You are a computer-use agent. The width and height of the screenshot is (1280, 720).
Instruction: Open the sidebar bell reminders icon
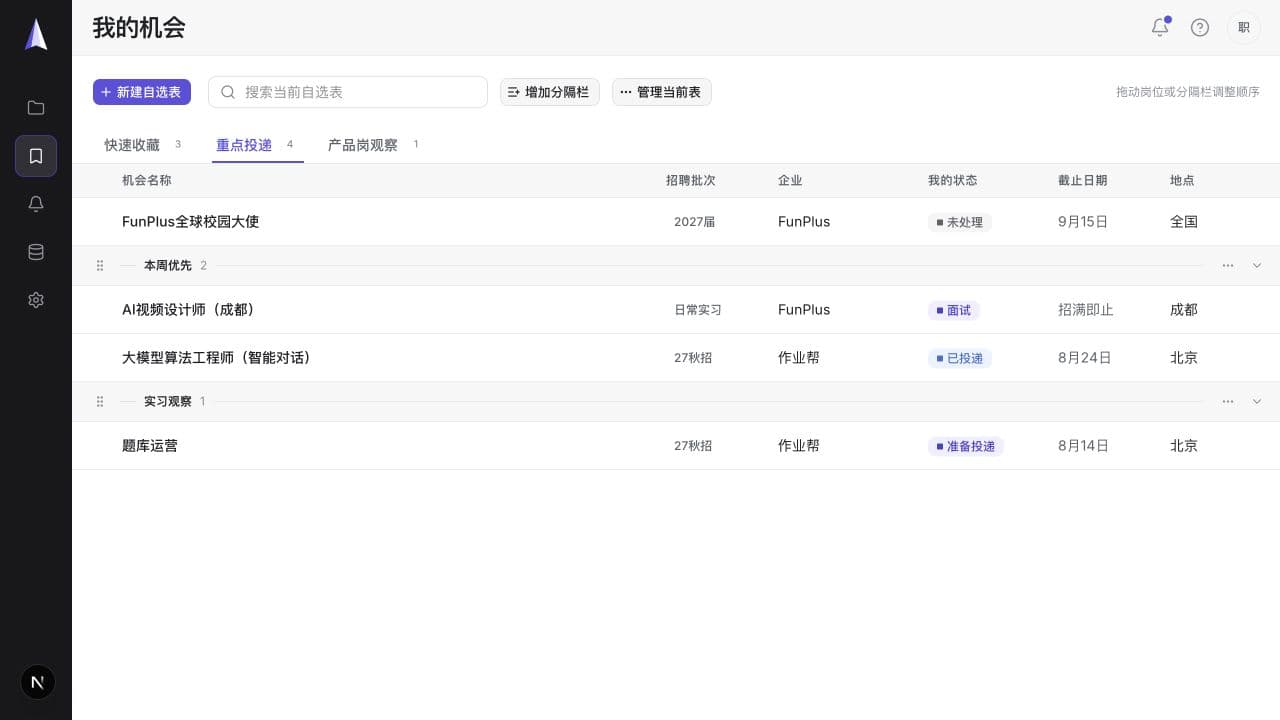pyautogui.click(x=36, y=204)
